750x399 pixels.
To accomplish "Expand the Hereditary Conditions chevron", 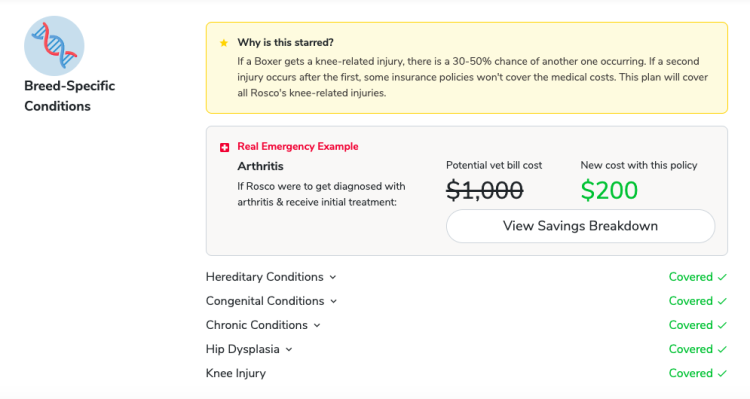I will click(333, 277).
